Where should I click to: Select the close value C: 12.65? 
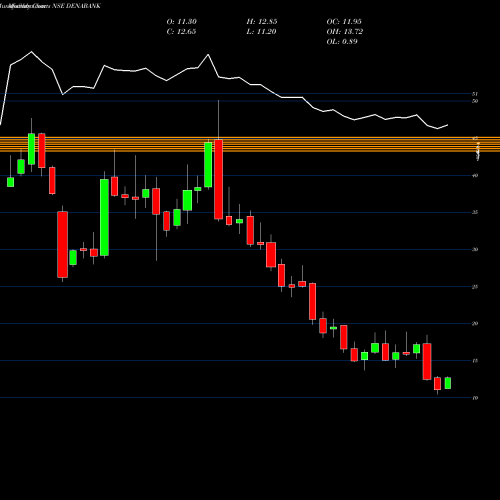(181, 32)
